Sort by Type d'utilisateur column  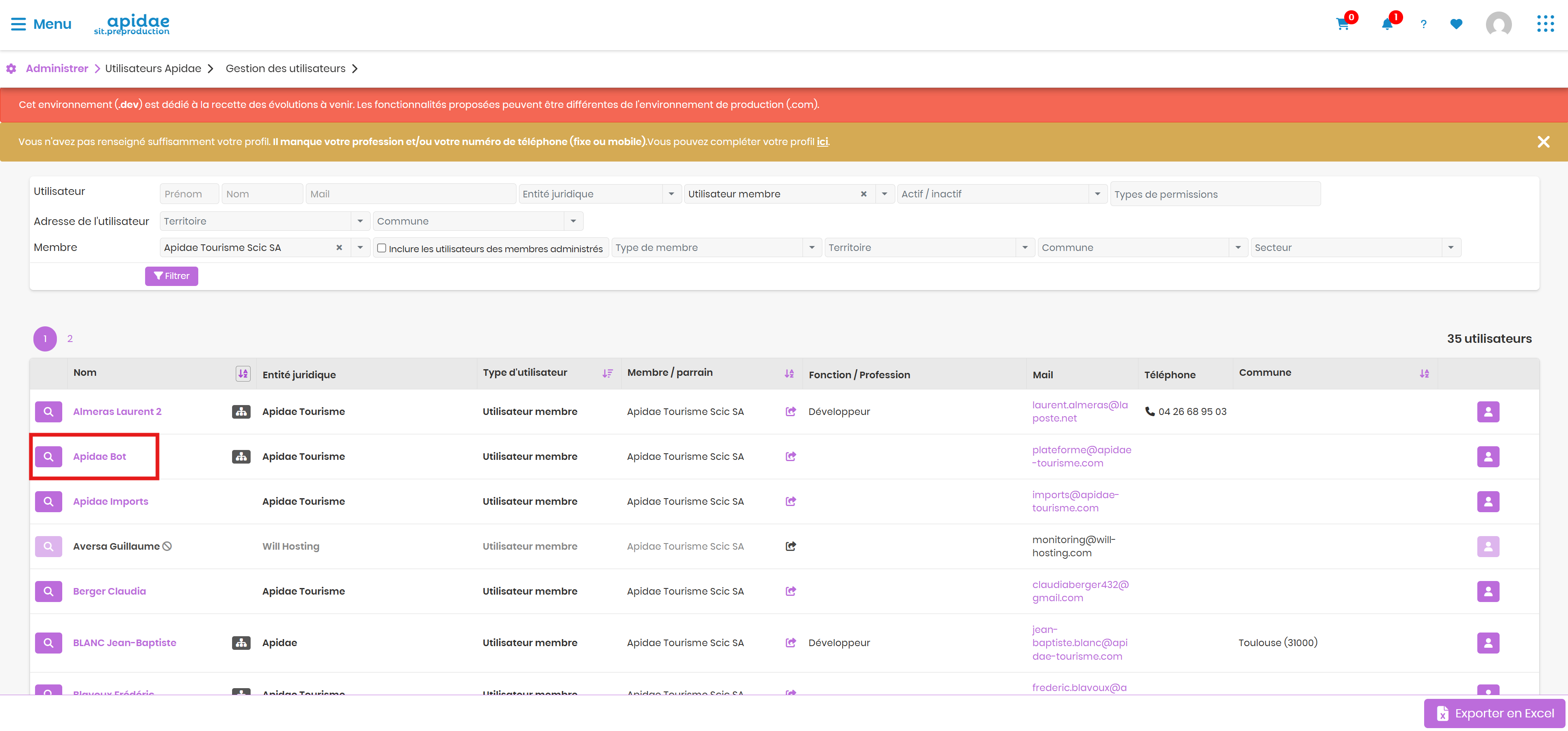pos(608,374)
